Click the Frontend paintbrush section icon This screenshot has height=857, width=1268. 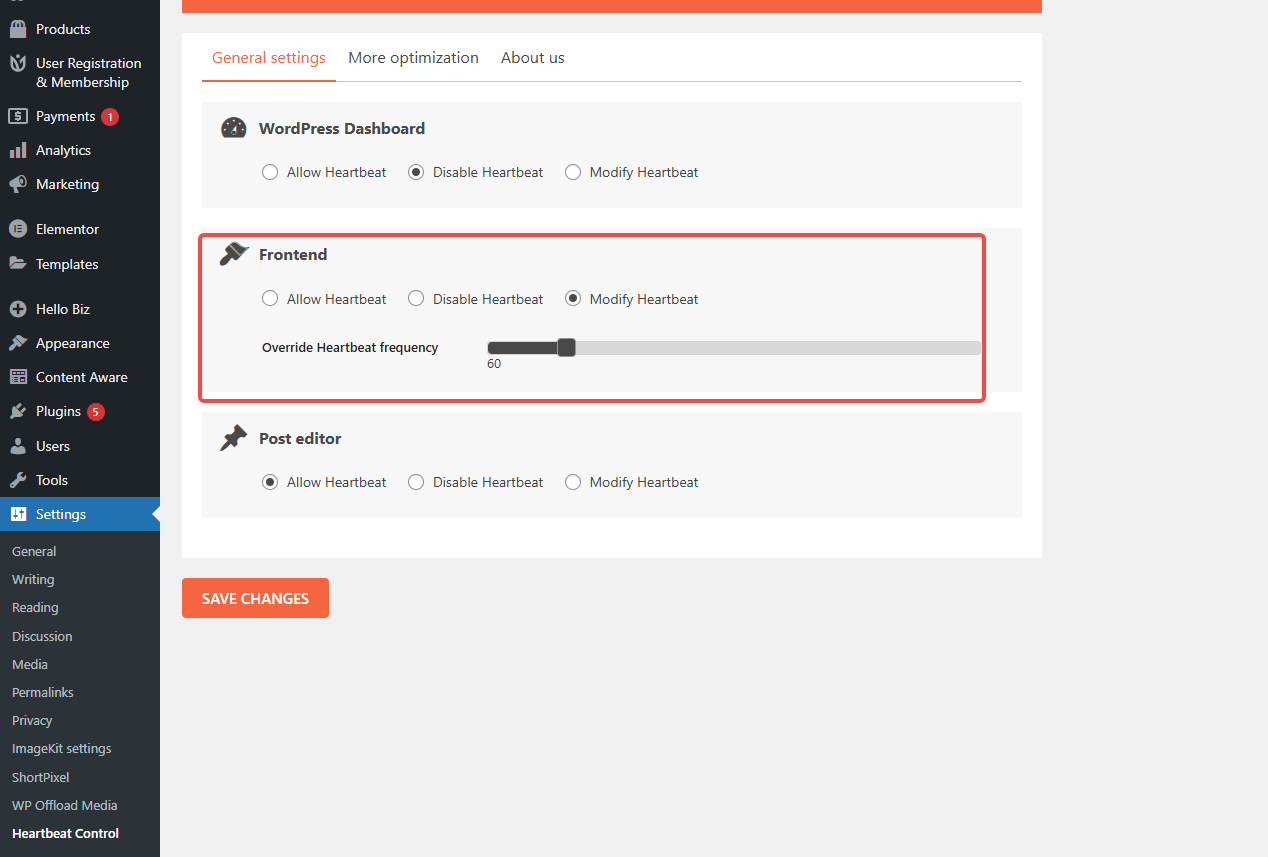tap(233, 254)
